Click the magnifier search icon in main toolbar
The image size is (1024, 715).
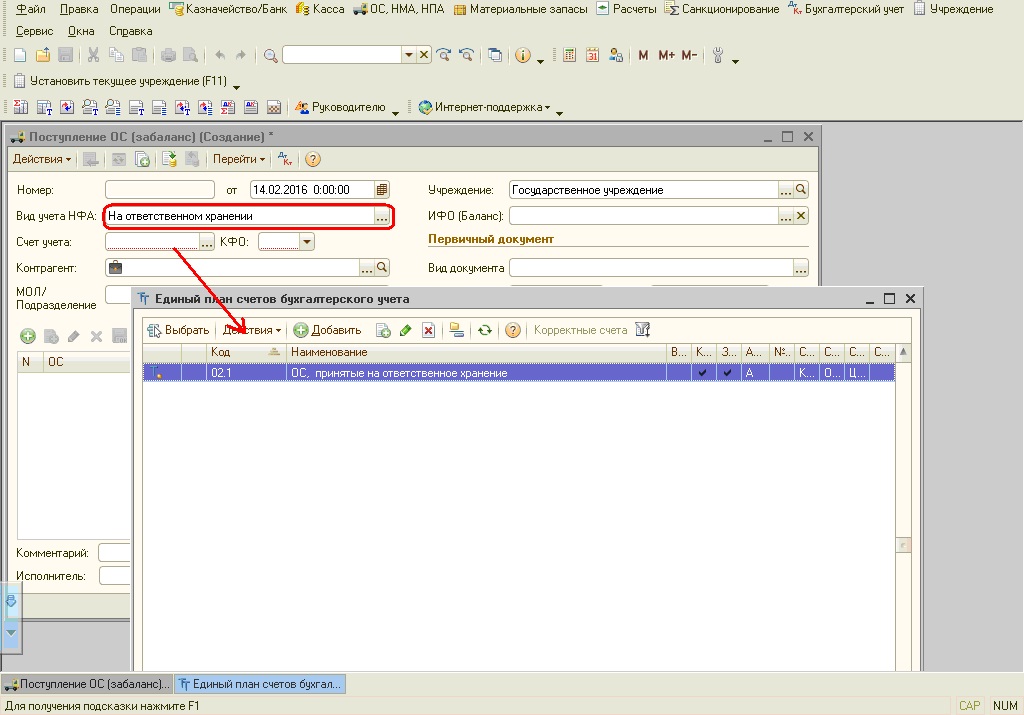click(x=270, y=56)
